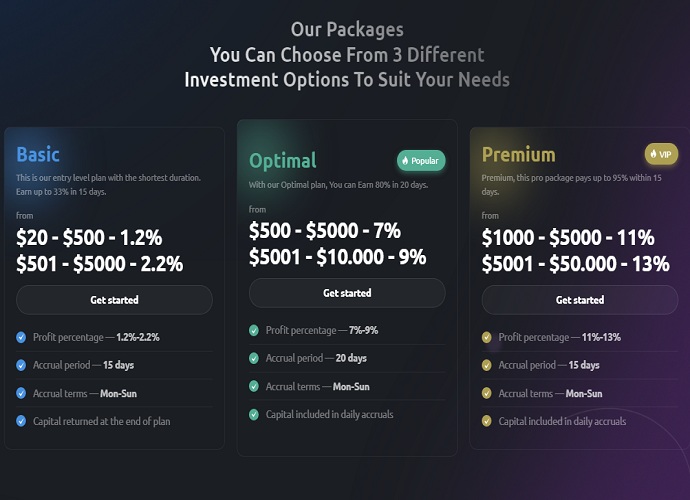
Task: Select the Optimal plan title
Action: coord(283,161)
